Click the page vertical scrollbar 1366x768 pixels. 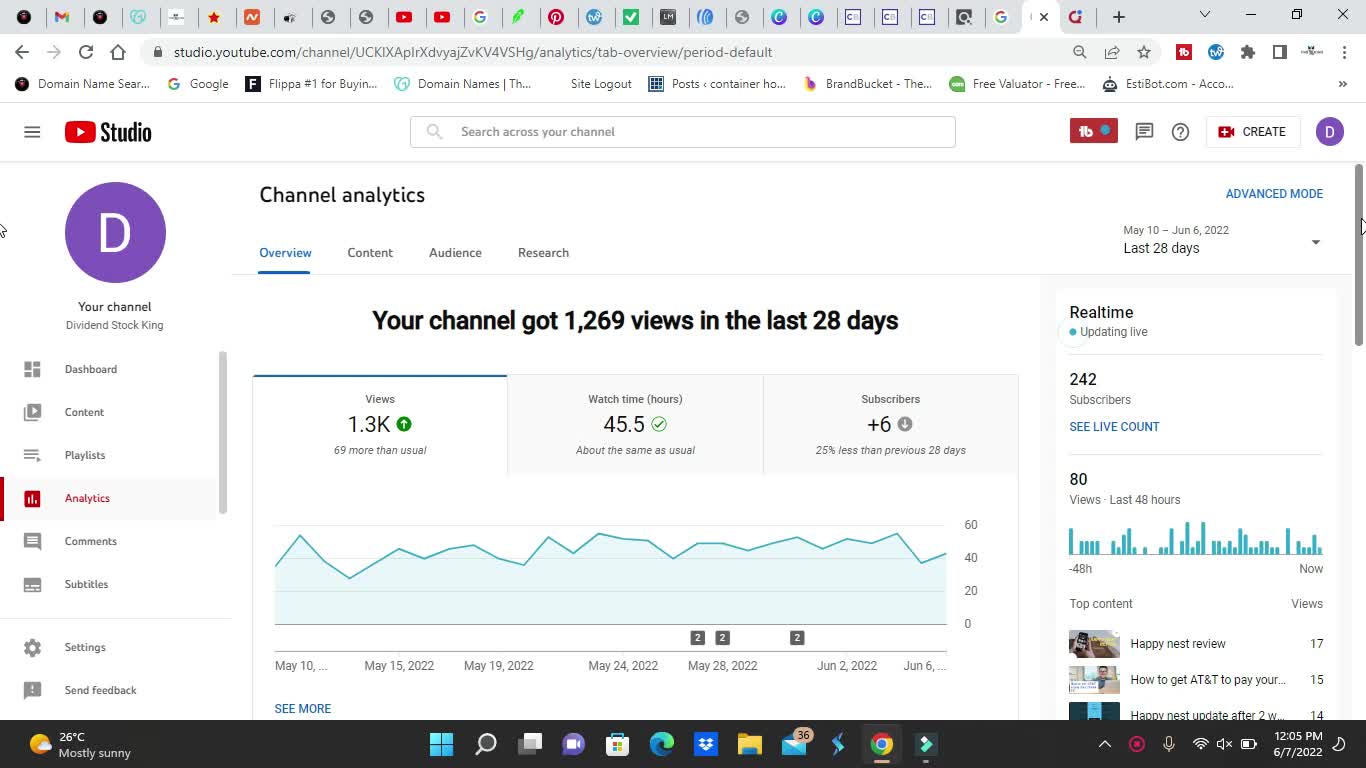[1359, 255]
